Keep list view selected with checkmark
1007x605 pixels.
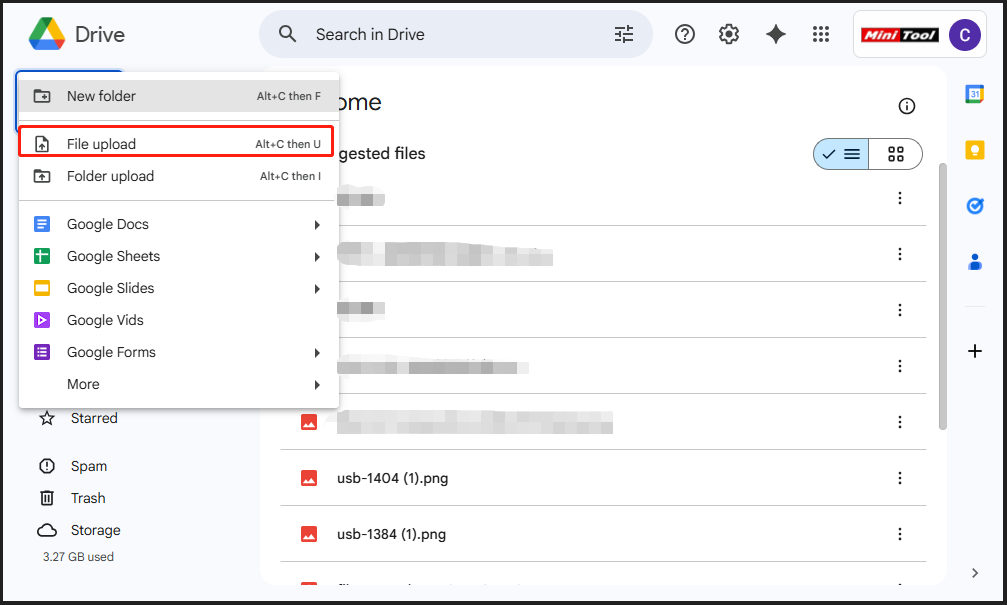pos(841,154)
